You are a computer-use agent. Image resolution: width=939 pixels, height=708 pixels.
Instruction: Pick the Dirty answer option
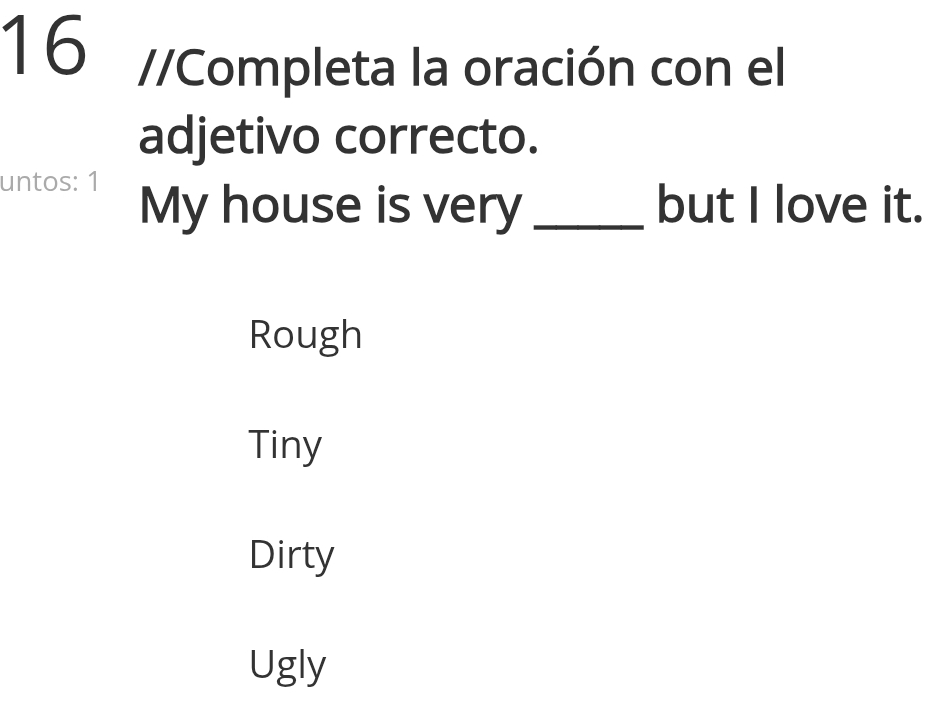coord(291,555)
